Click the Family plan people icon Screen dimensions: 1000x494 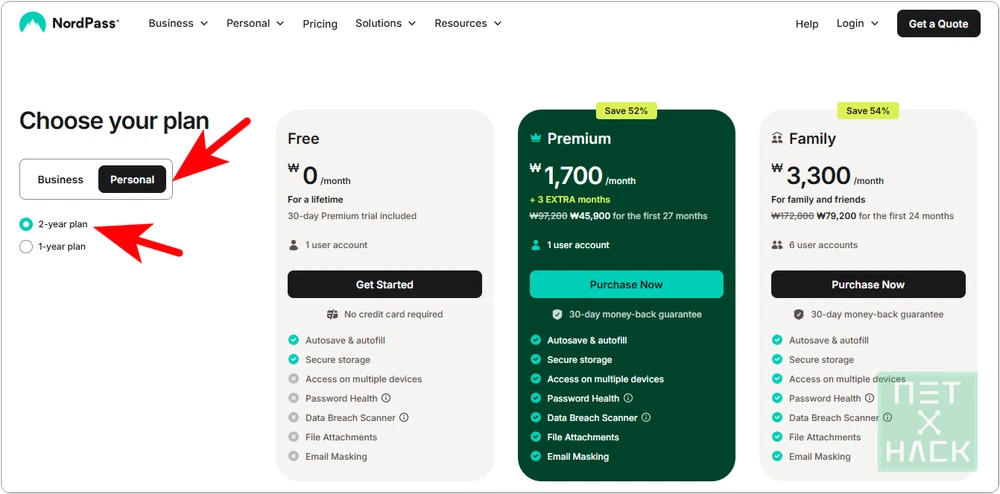coord(777,138)
